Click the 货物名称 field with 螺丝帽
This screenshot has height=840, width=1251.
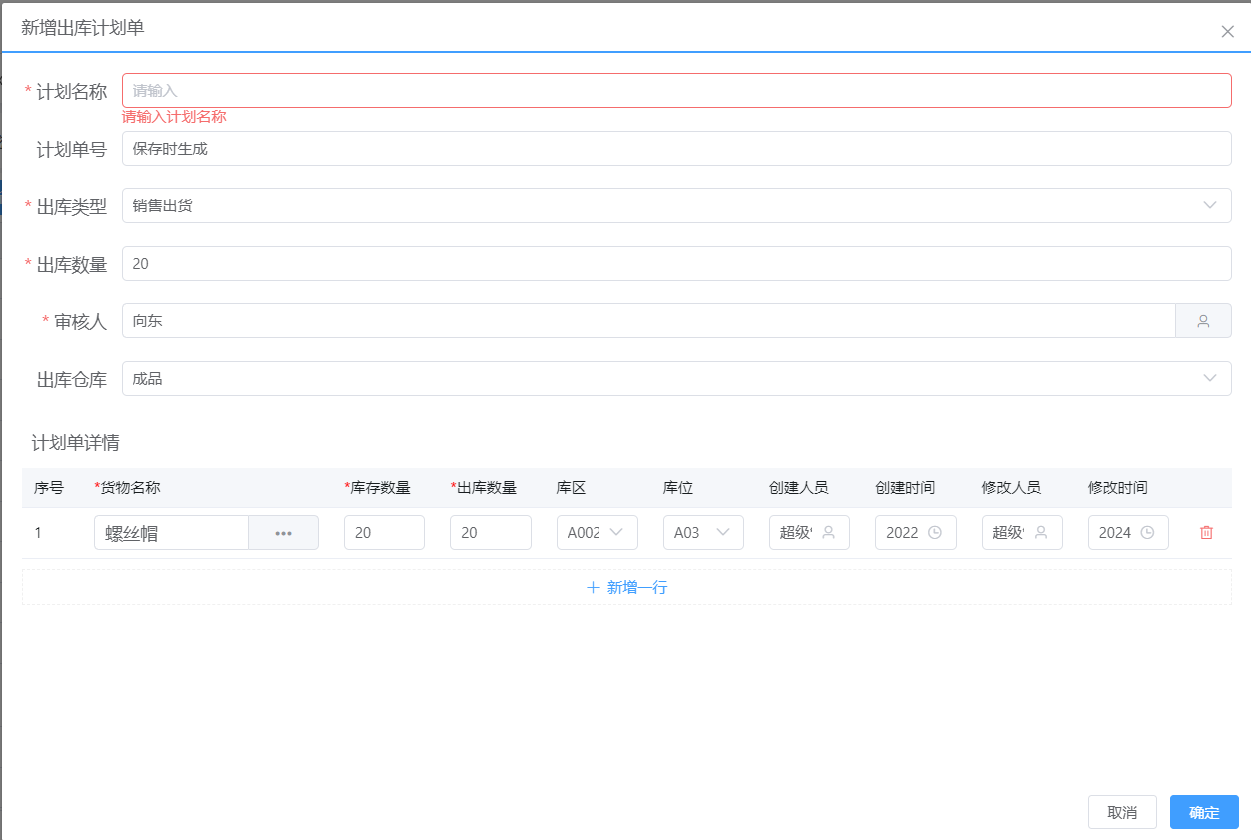click(171, 533)
